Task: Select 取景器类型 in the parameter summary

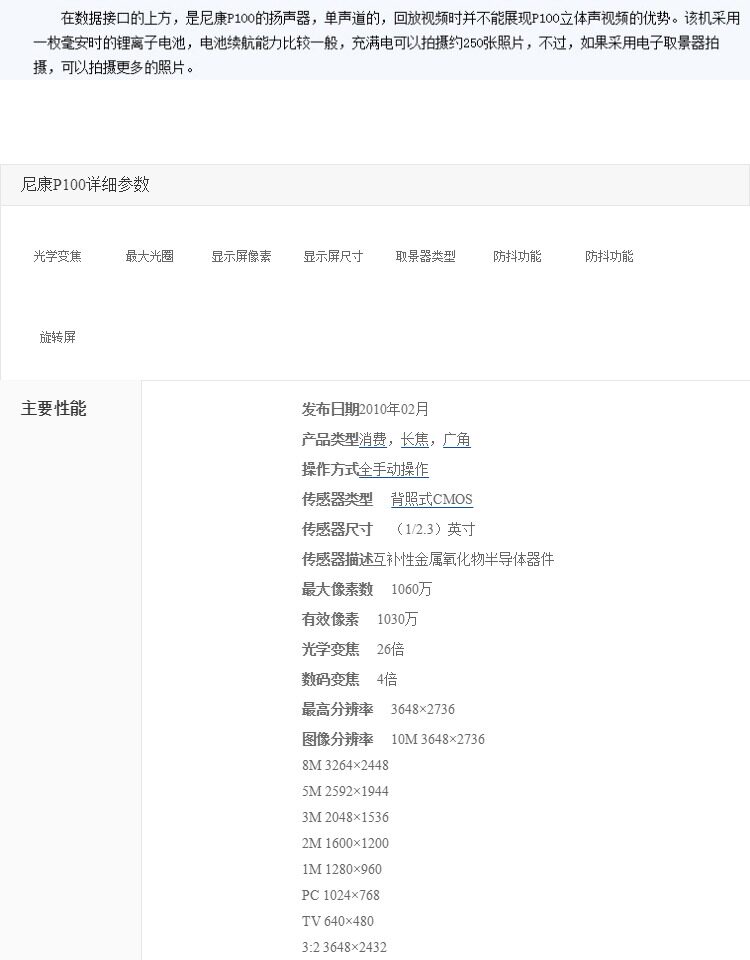Action: (426, 256)
